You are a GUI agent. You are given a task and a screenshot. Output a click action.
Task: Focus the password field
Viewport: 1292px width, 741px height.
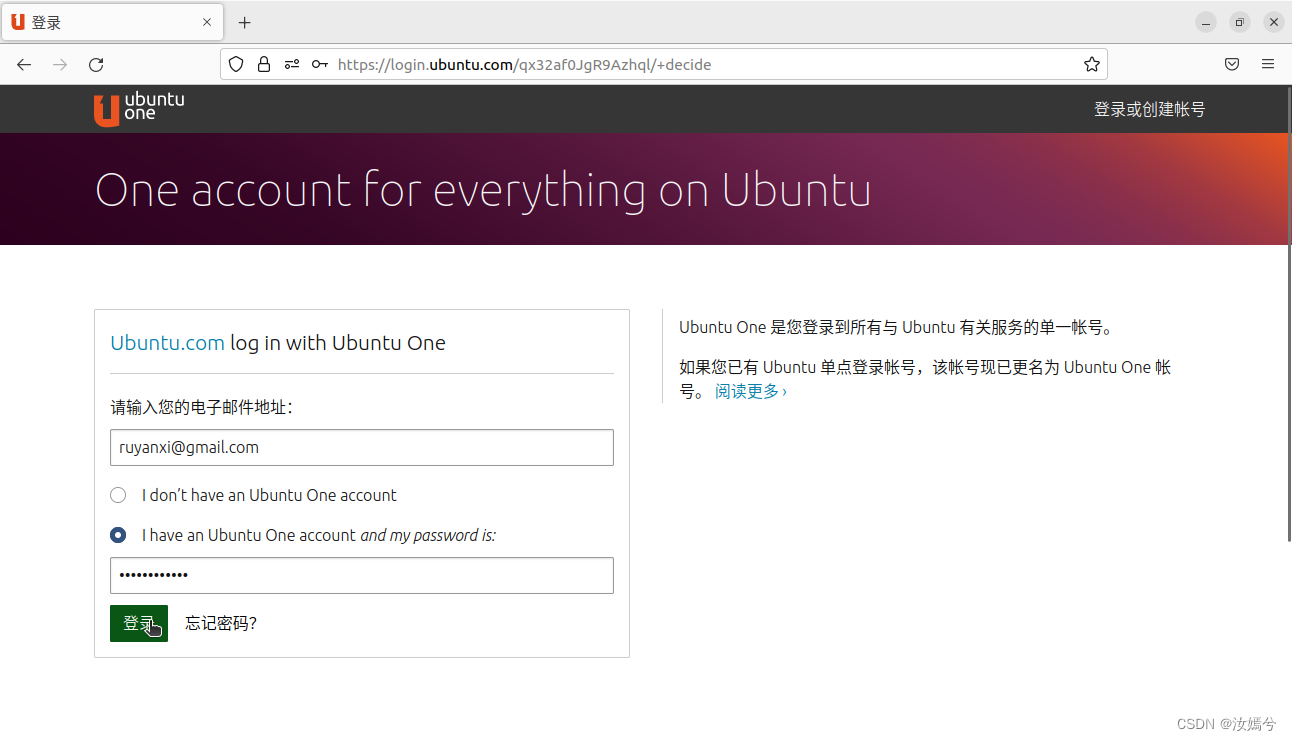(x=362, y=575)
